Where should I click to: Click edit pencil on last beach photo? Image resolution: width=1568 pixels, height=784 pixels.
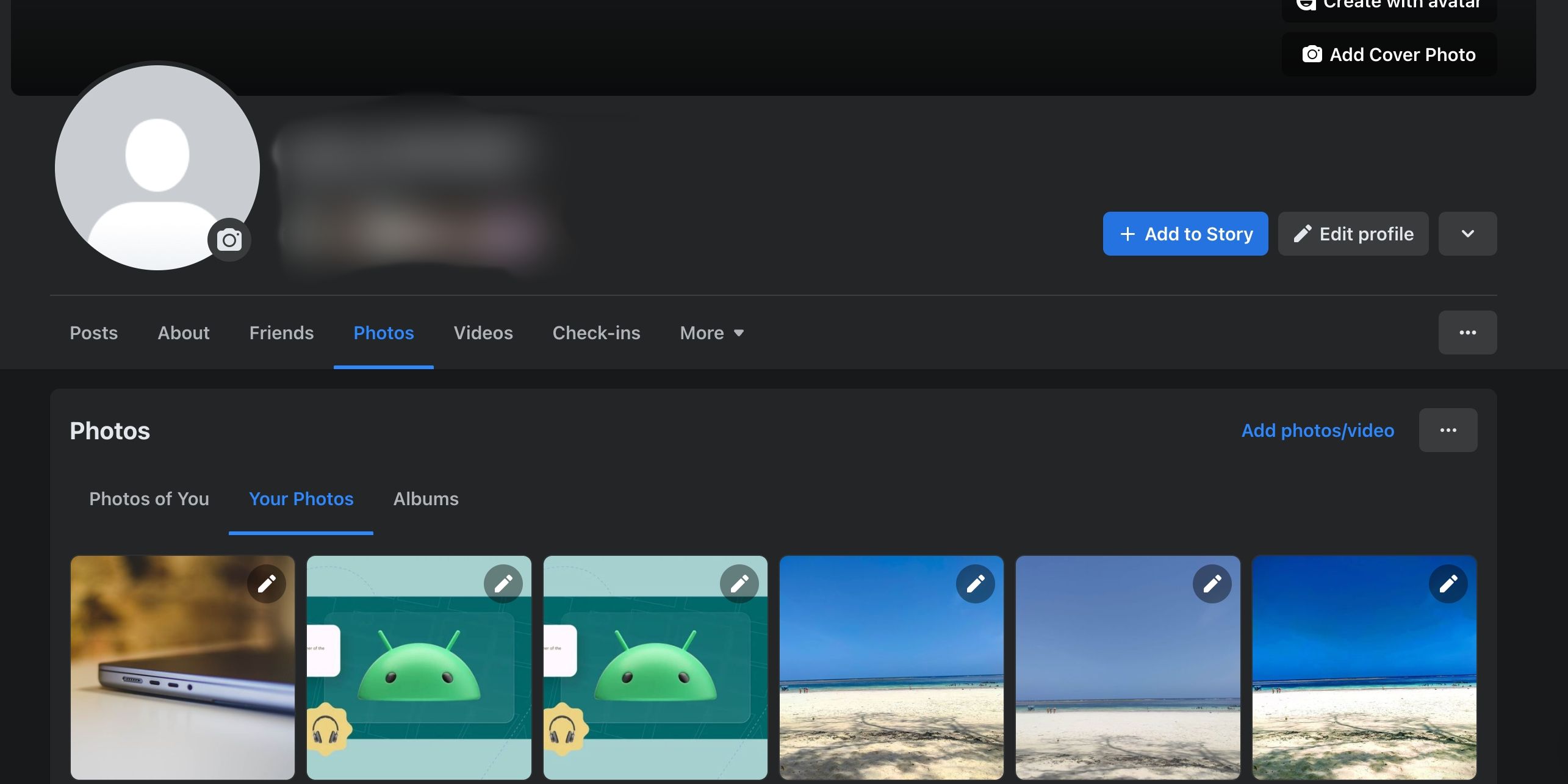1448,584
